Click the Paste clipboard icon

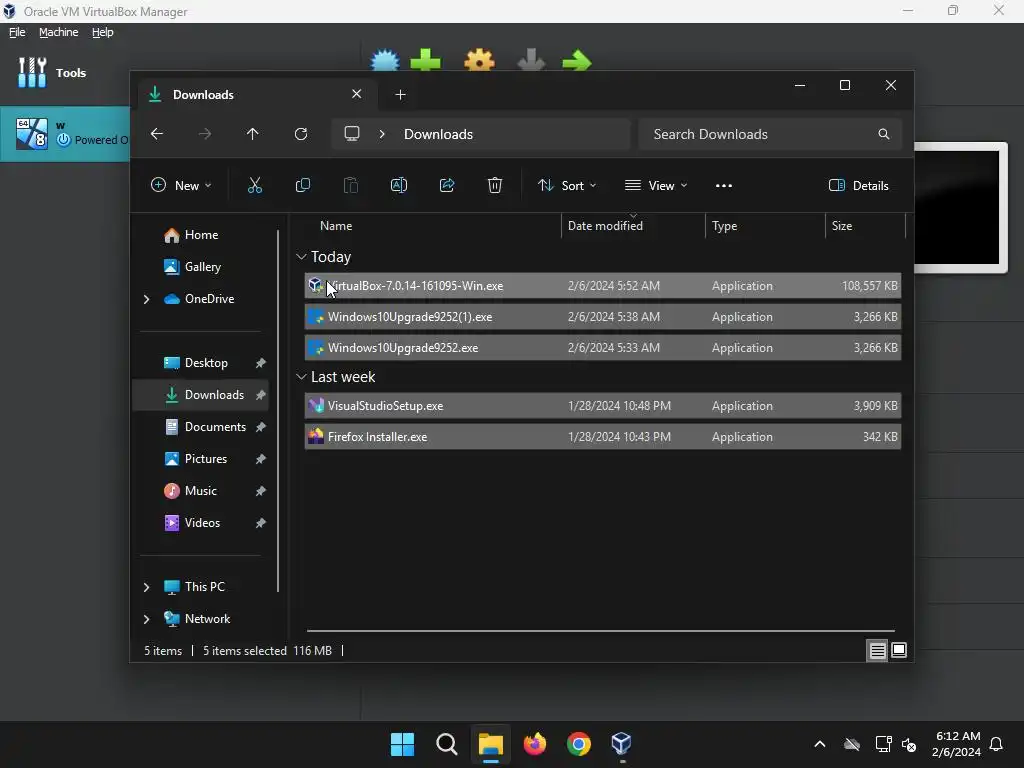[351, 185]
